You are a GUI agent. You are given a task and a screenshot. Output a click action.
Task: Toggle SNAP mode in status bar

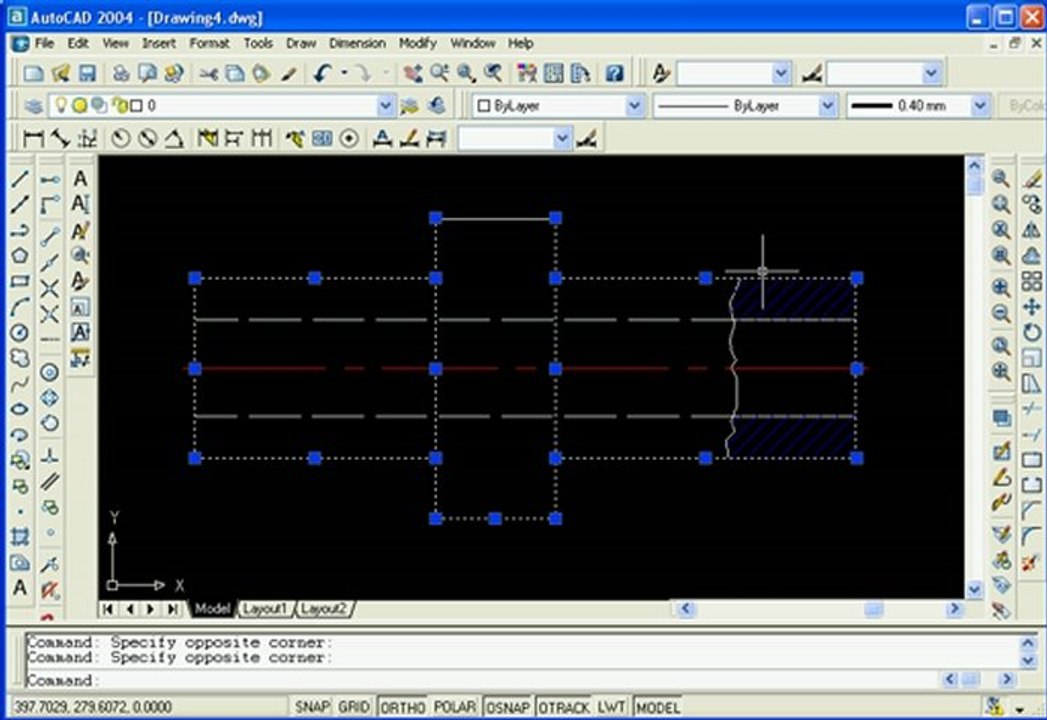[312, 707]
